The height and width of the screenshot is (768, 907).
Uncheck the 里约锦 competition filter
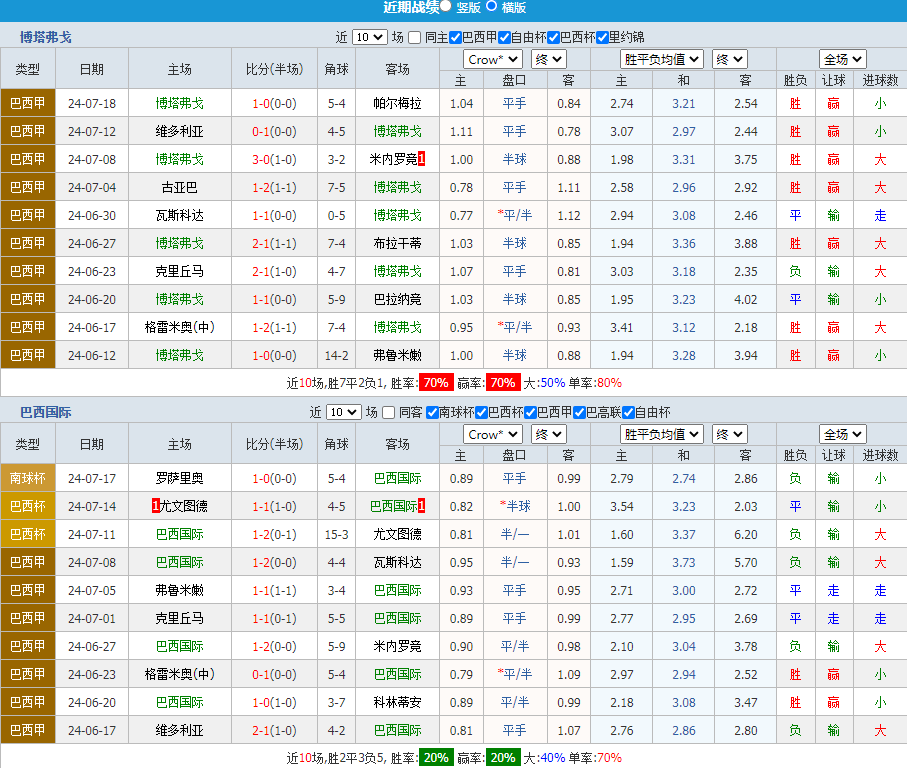(602, 37)
